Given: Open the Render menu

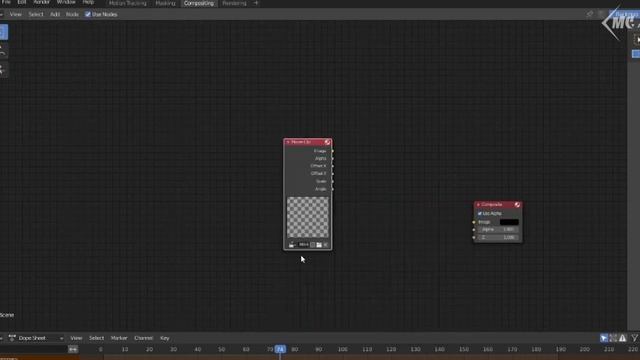Looking at the screenshot, I should [41, 2].
